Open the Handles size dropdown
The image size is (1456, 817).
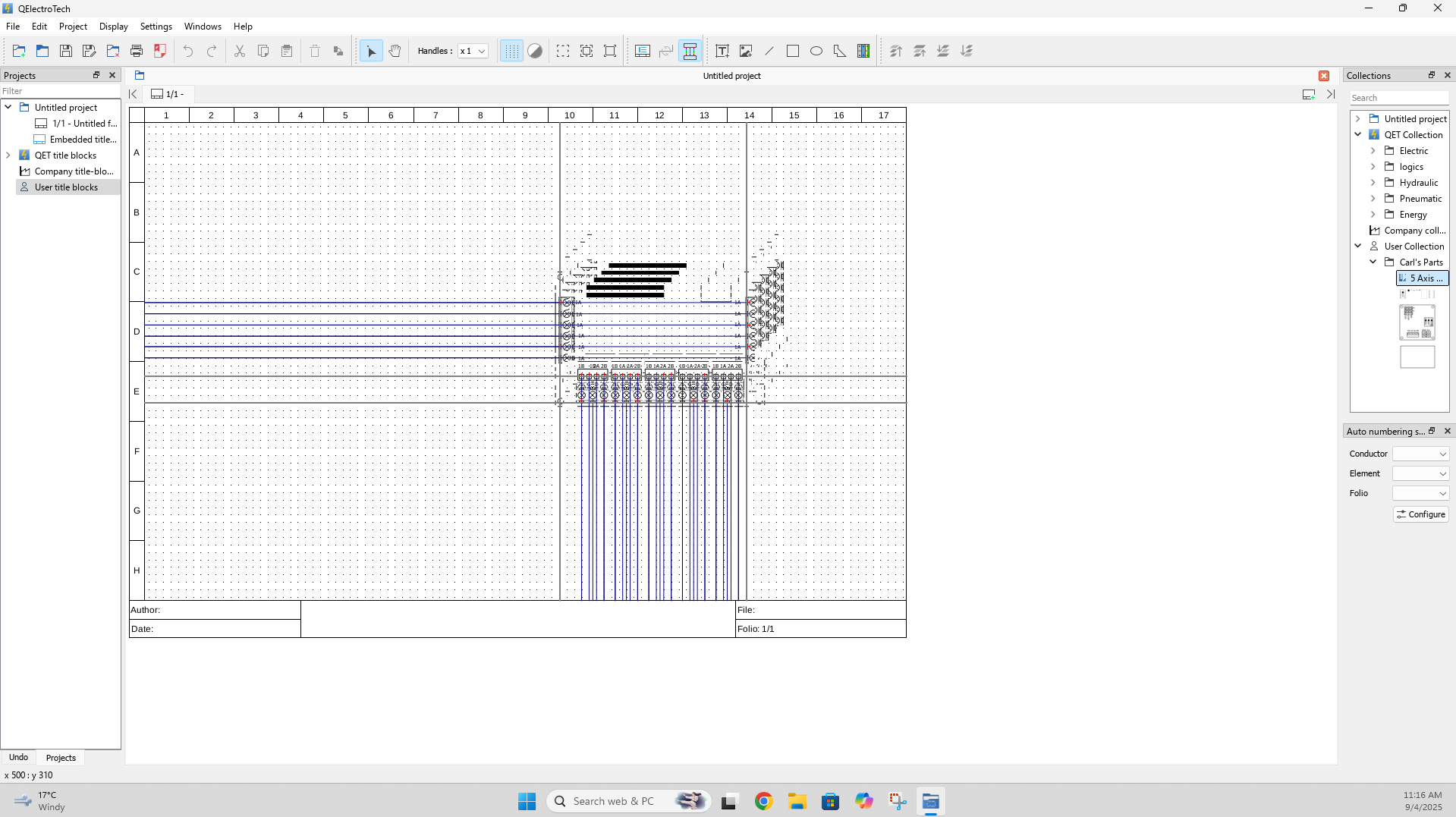(473, 52)
